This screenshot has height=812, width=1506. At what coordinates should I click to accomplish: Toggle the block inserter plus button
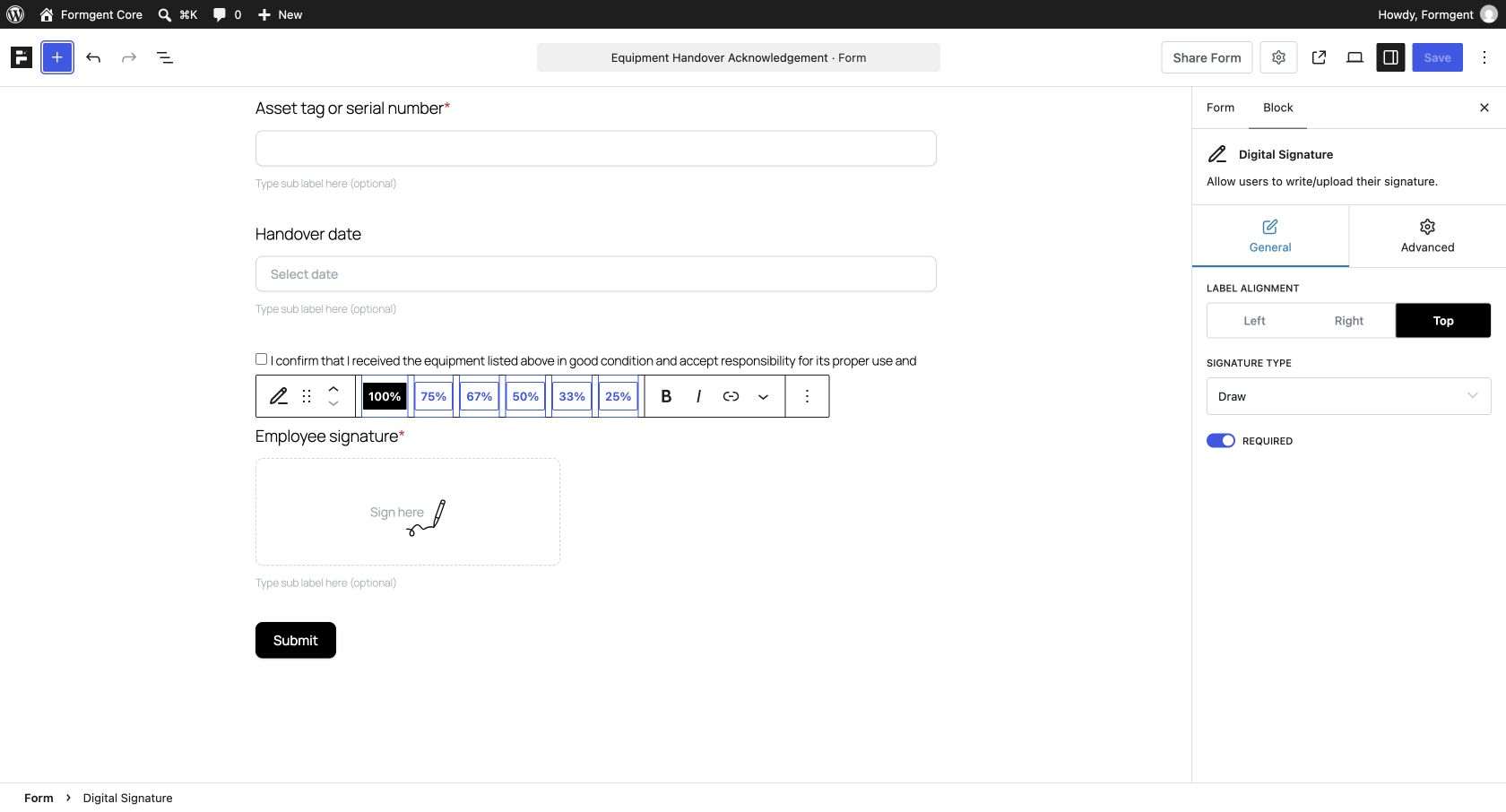[57, 57]
